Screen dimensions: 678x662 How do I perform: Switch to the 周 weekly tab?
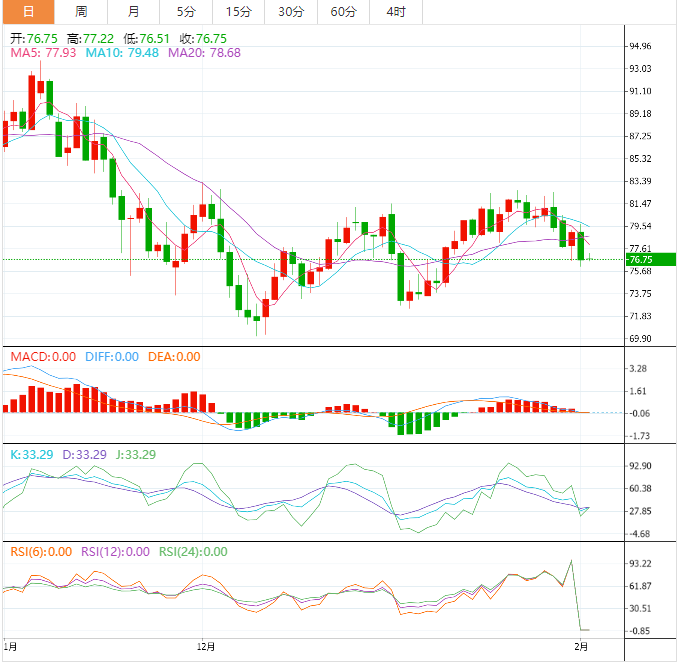(81, 12)
